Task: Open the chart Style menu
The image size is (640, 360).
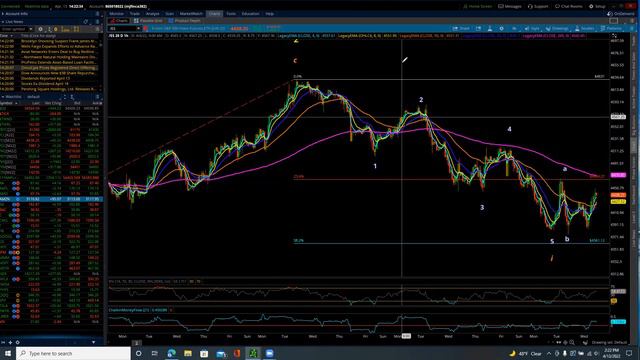Action: point(532,29)
